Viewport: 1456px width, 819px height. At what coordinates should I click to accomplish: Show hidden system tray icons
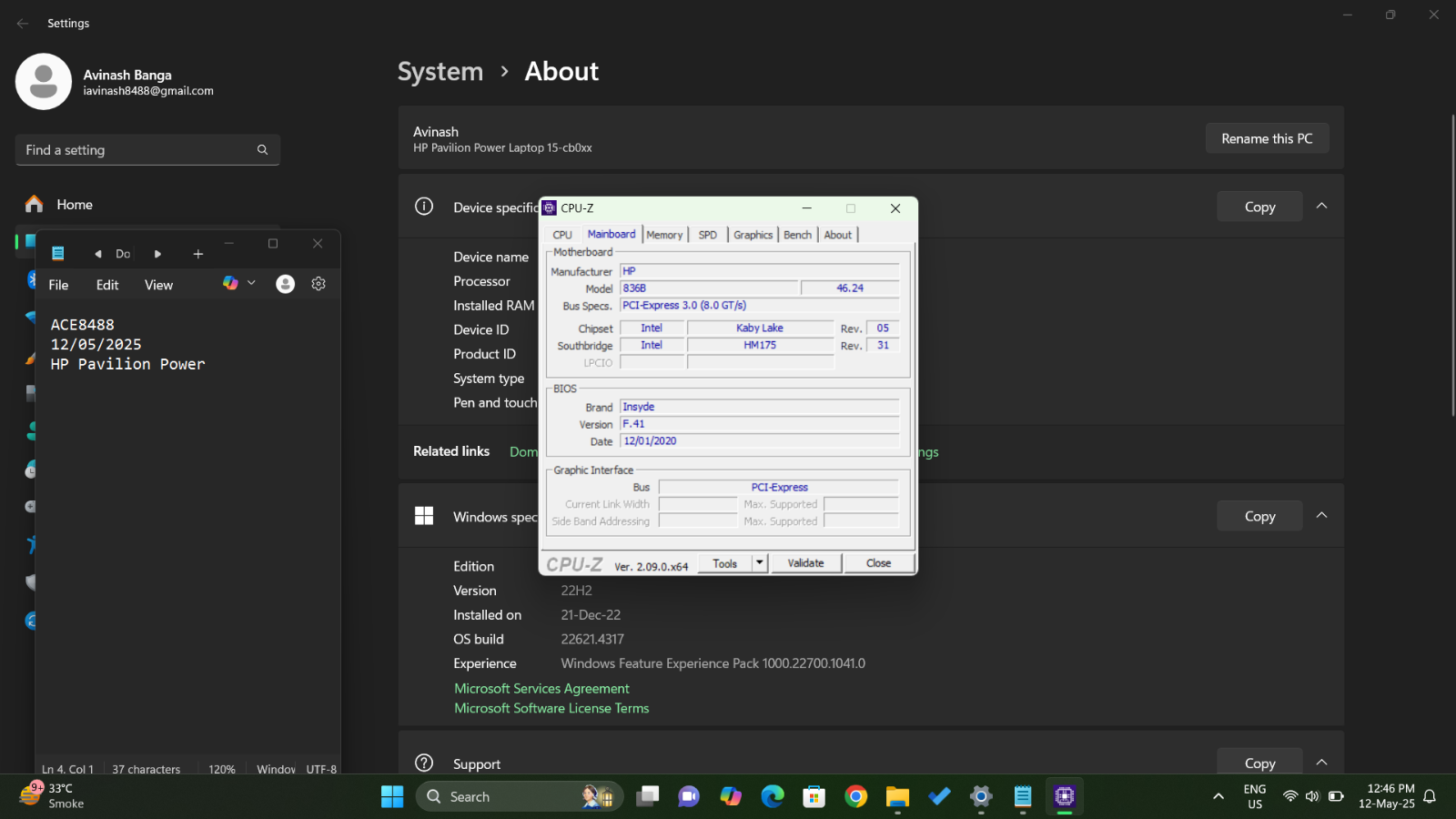click(1218, 796)
